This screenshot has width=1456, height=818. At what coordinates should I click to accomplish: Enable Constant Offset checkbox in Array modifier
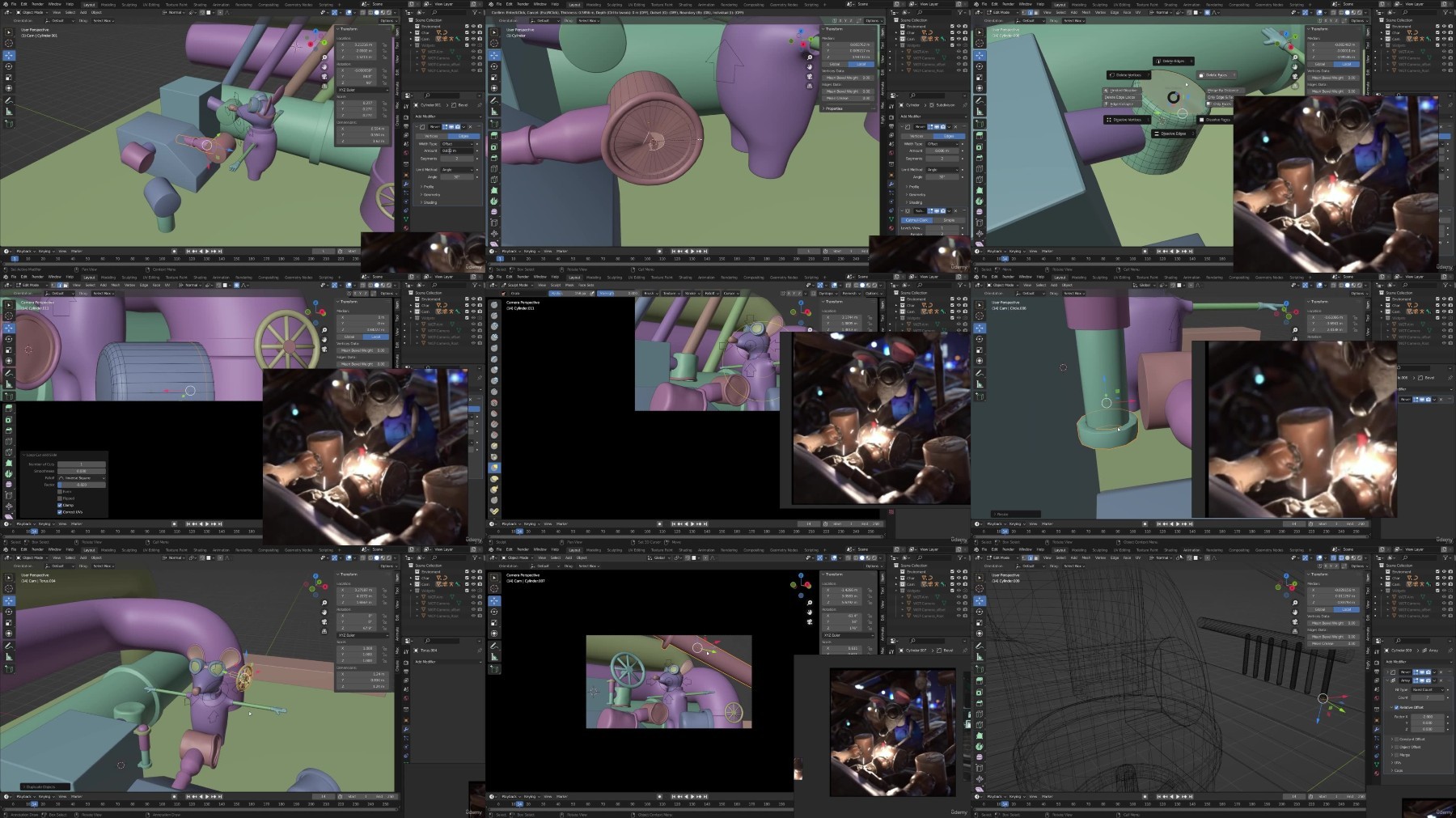click(x=1396, y=740)
